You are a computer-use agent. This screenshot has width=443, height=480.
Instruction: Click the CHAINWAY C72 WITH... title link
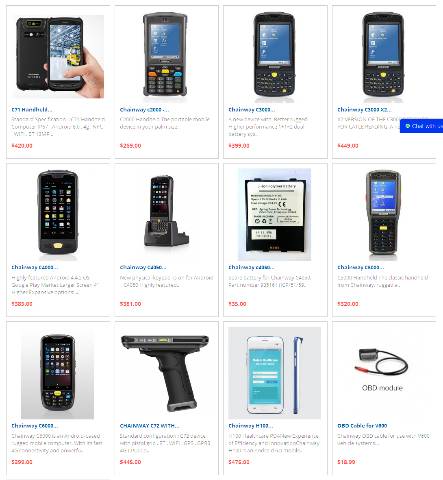pyautogui.click(x=149, y=426)
